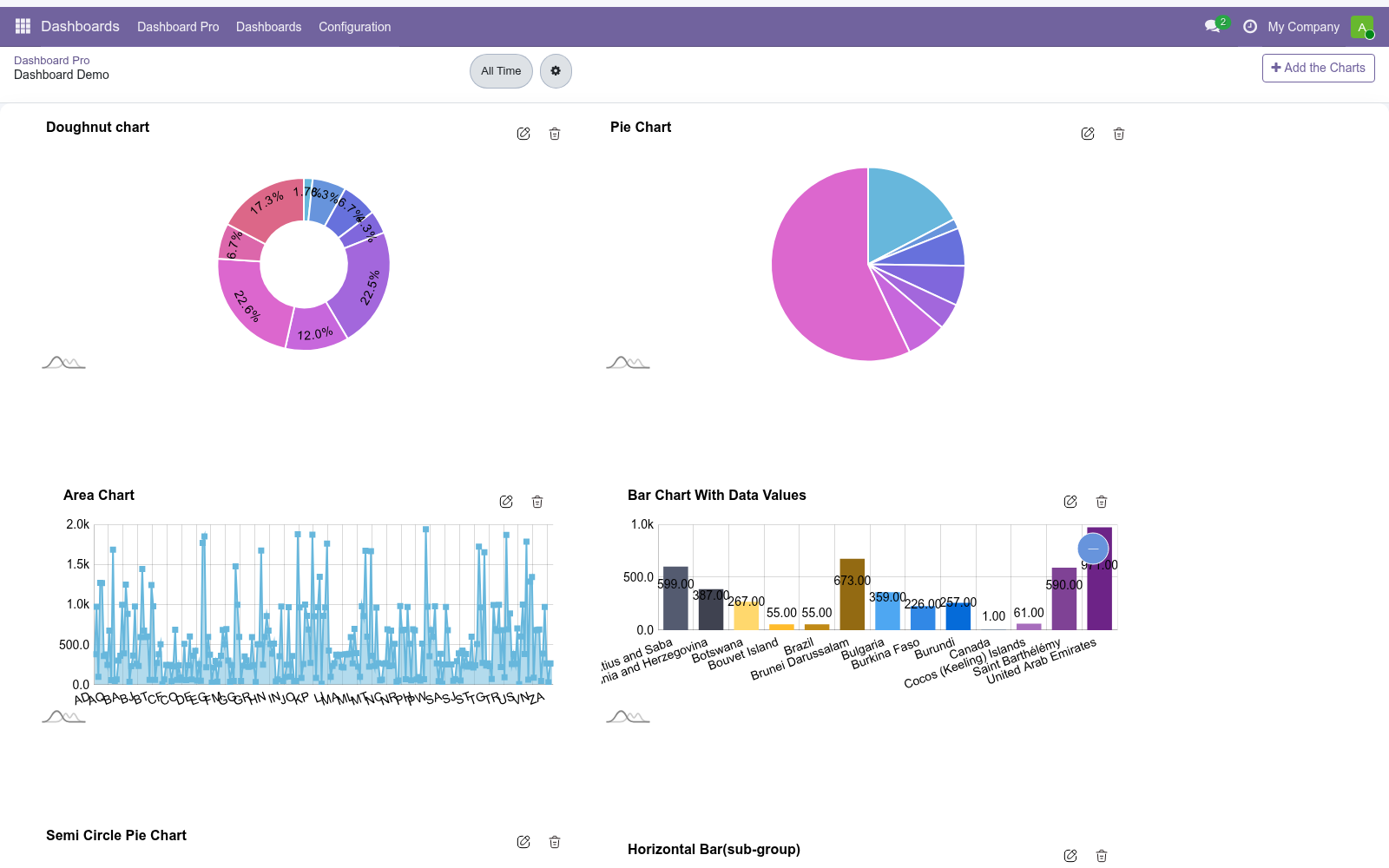The width and height of the screenshot is (1389, 868).
Task: Open the Dashboards menu item
Action: pos(268,27)
